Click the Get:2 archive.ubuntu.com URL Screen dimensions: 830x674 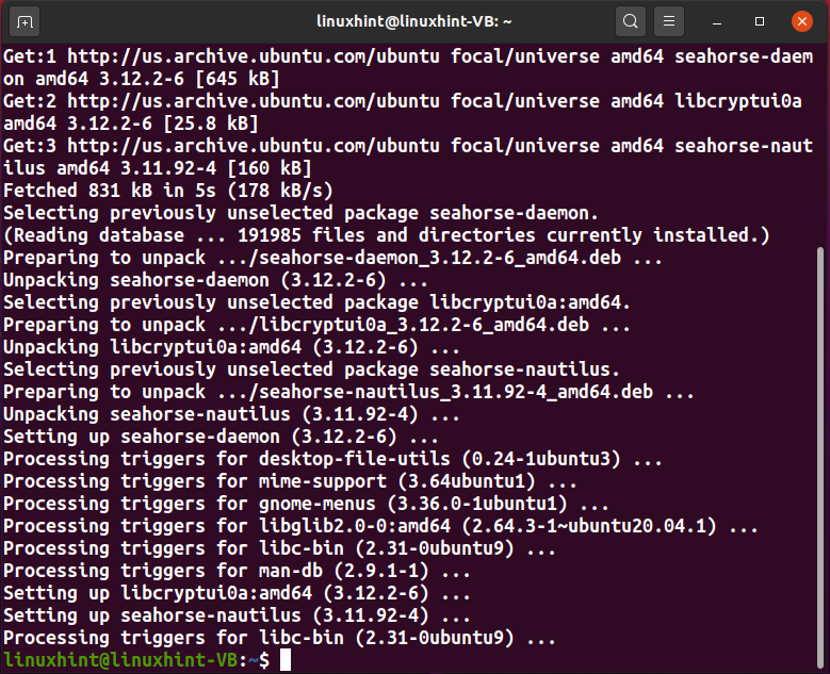coord(253,101)
